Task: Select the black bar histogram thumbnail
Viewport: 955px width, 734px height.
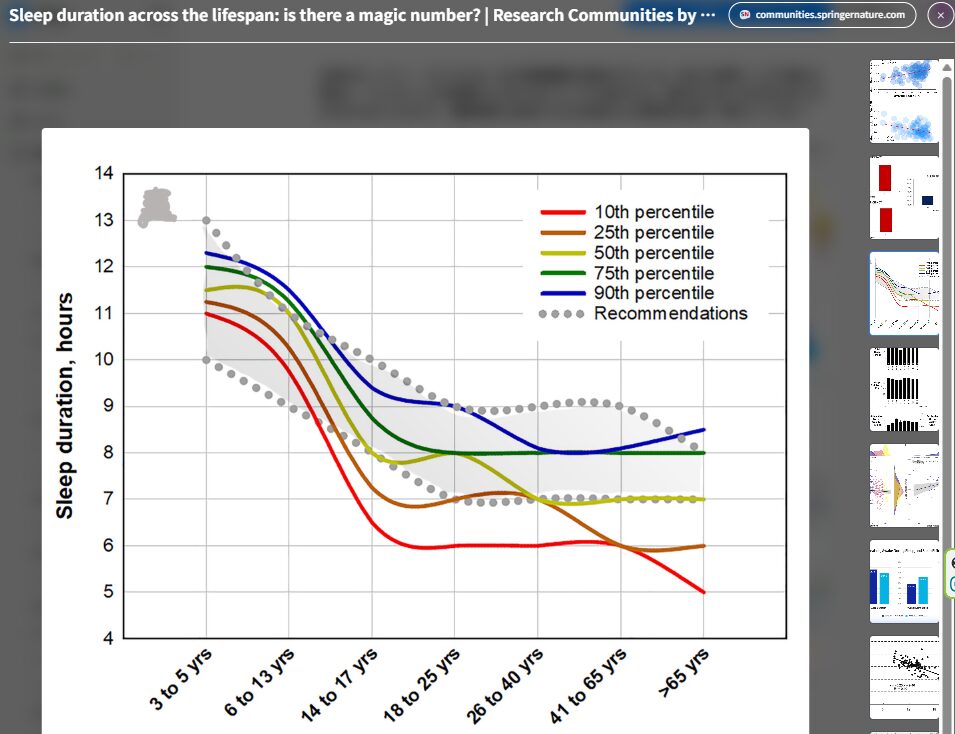Action: click(x=904, y=389)
